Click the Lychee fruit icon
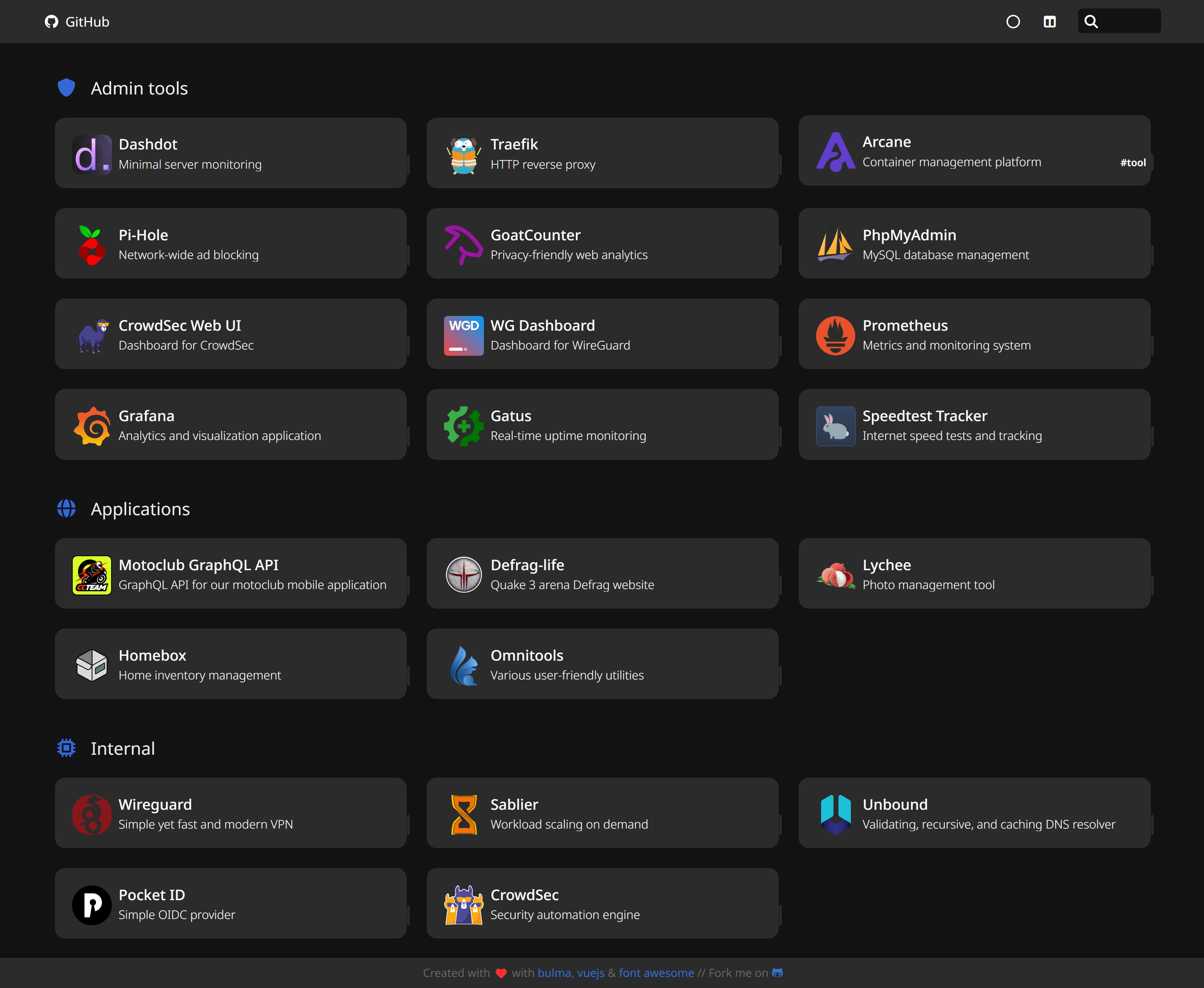Image resolution: width=1204 pixels, height=988 pixels. [835, 575]
